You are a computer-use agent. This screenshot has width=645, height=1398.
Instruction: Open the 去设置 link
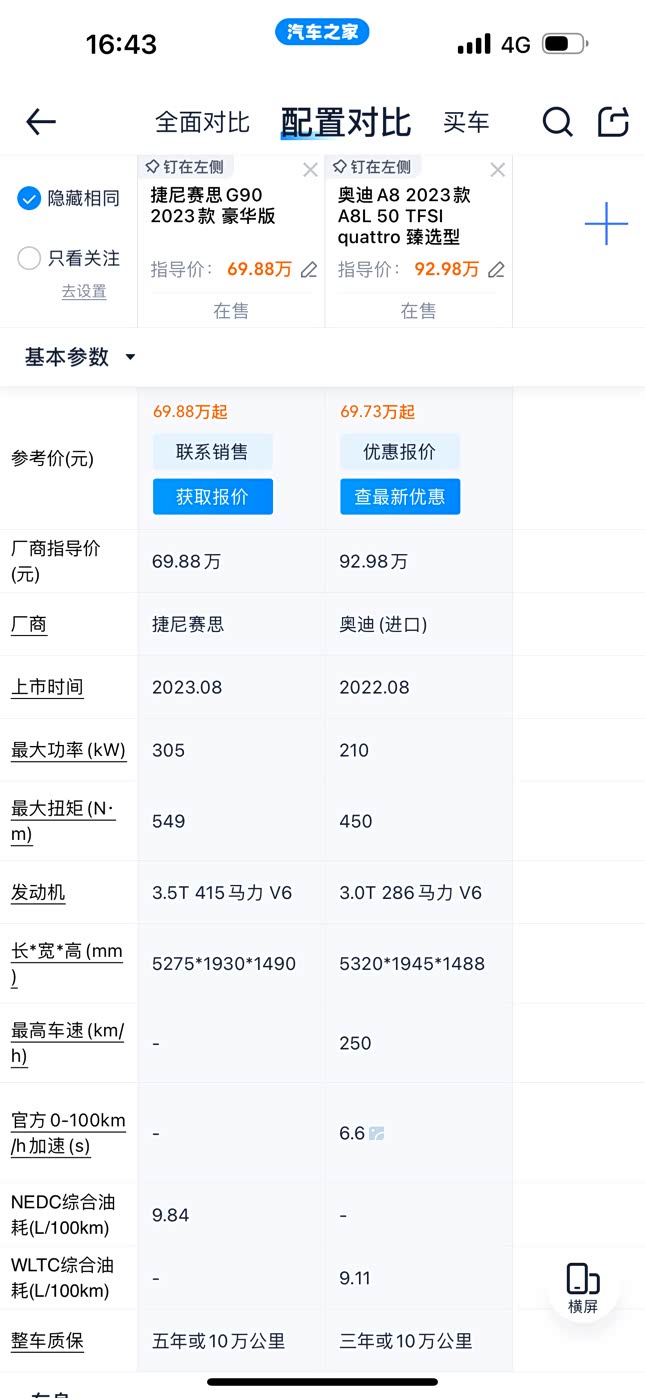click(84, 291)
